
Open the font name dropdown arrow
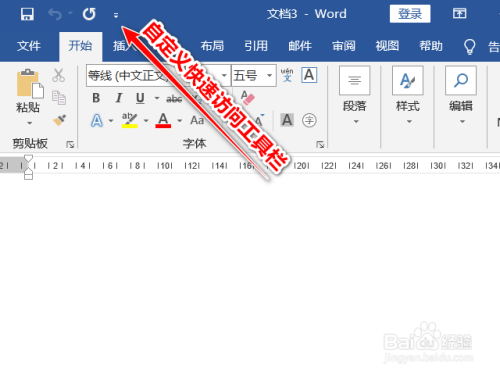(224, 76)
